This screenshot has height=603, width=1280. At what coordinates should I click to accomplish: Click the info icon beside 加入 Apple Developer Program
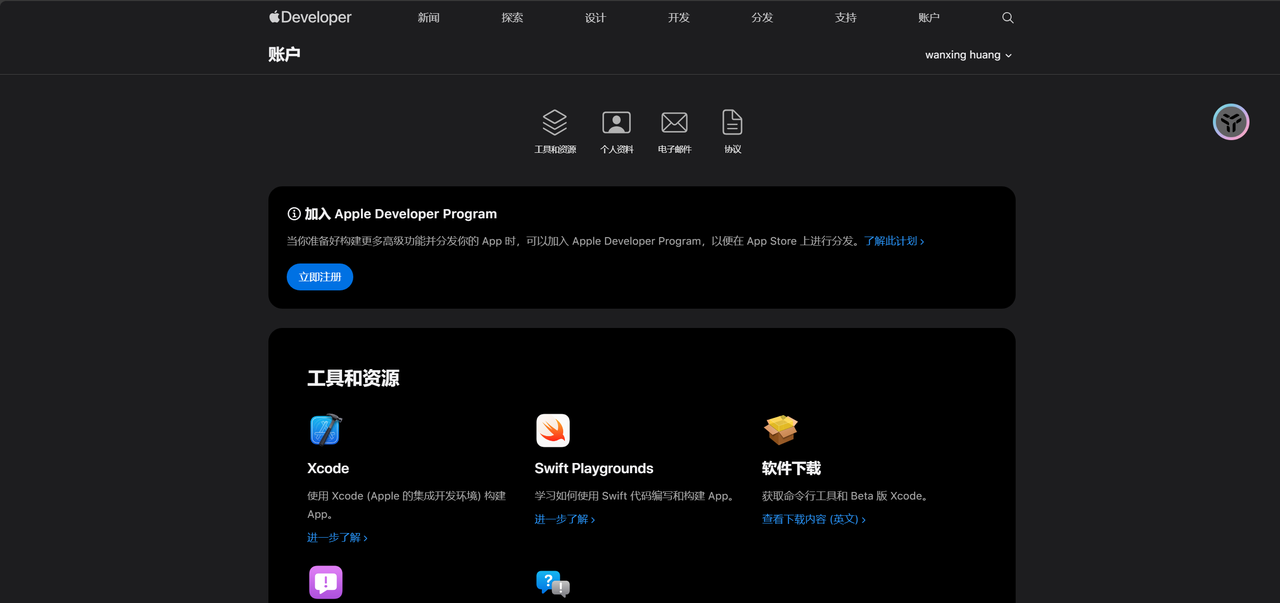point(294,214)
